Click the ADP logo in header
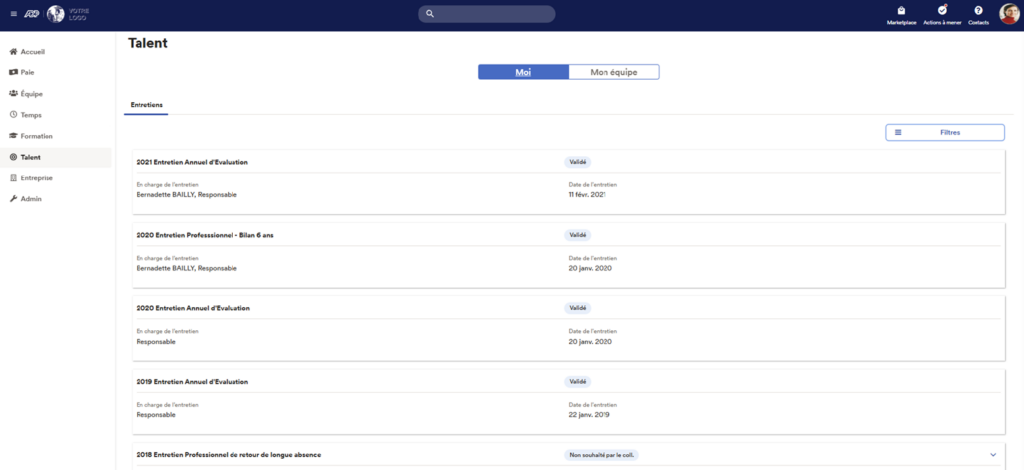 (x=33, y=14)
